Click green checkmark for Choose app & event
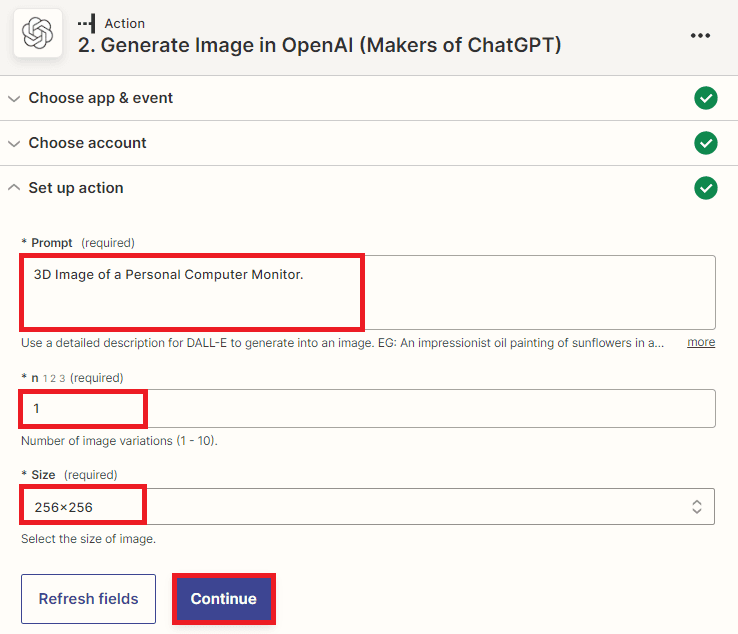The width and height of the screenshot is (738, 634). tap(706, 98)
